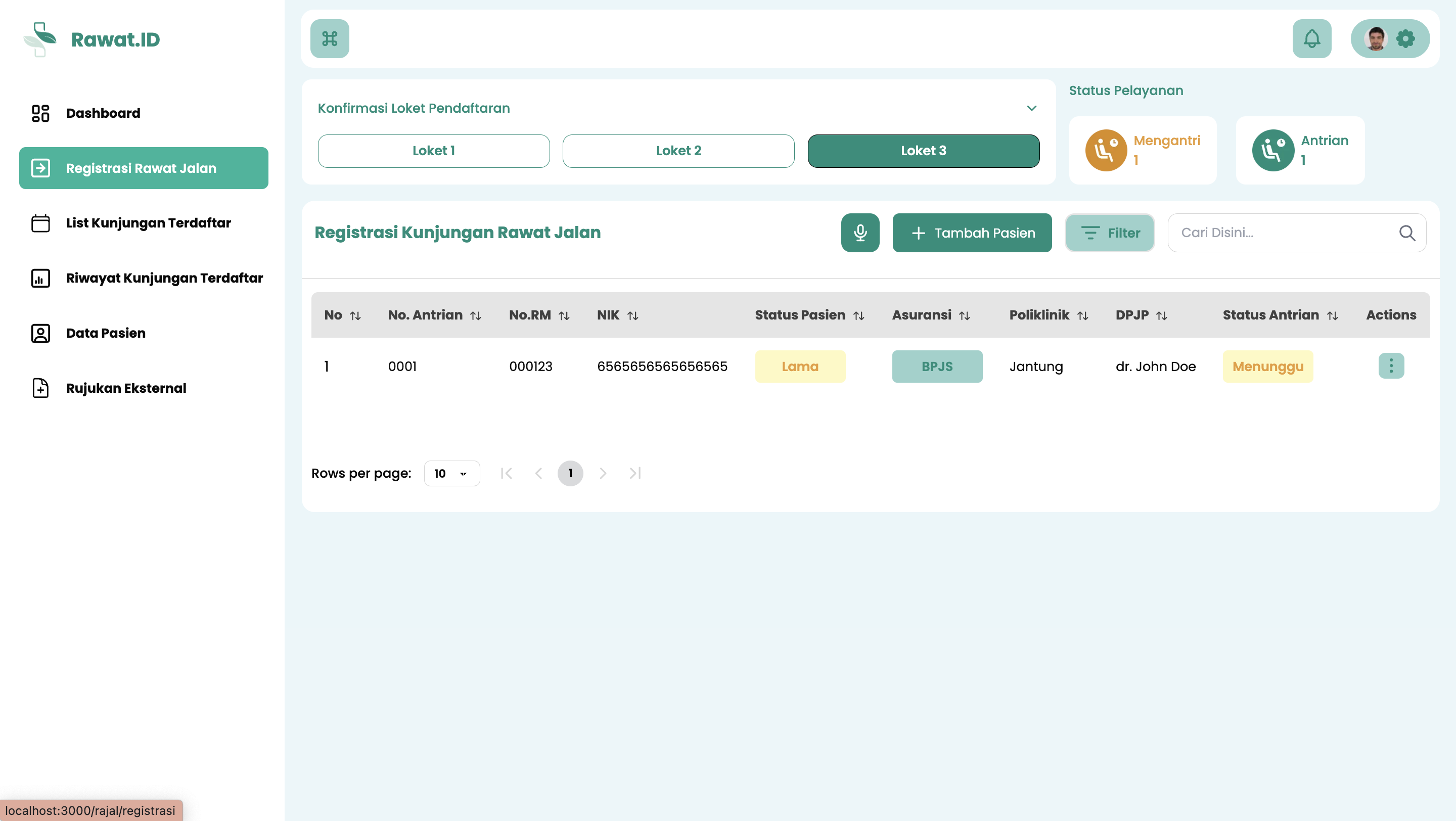Viewport: 1456px width, 821px height.
Task: Click the search magnifier icon
Action: (1407, 232)
